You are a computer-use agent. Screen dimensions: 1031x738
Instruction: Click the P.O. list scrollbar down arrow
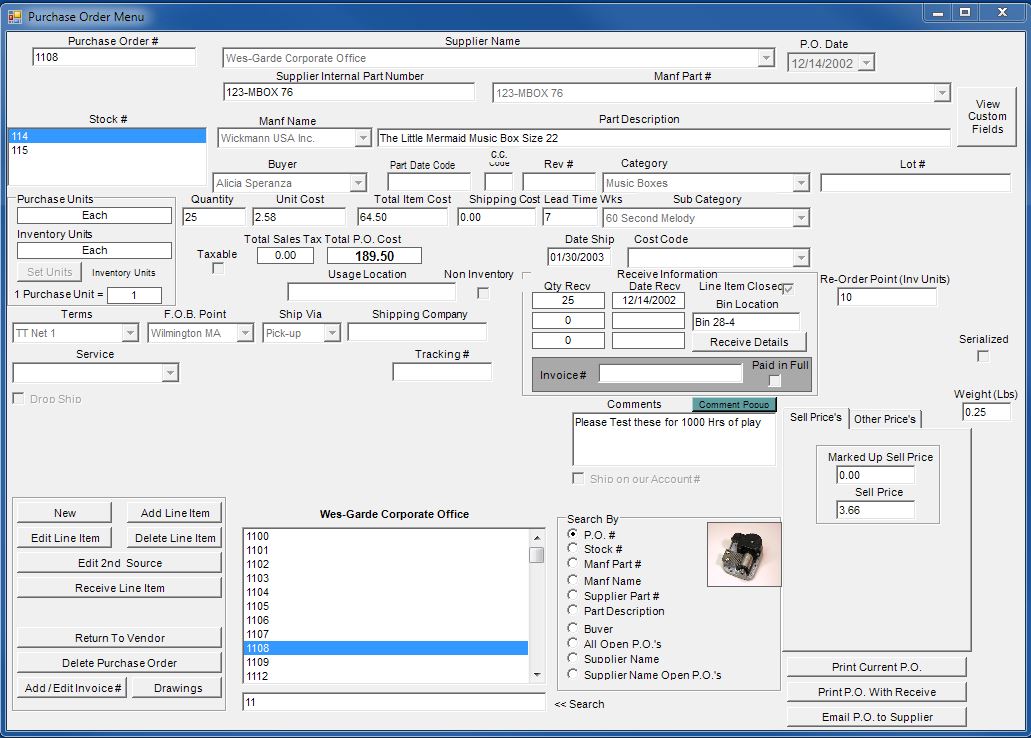[537, 675]
